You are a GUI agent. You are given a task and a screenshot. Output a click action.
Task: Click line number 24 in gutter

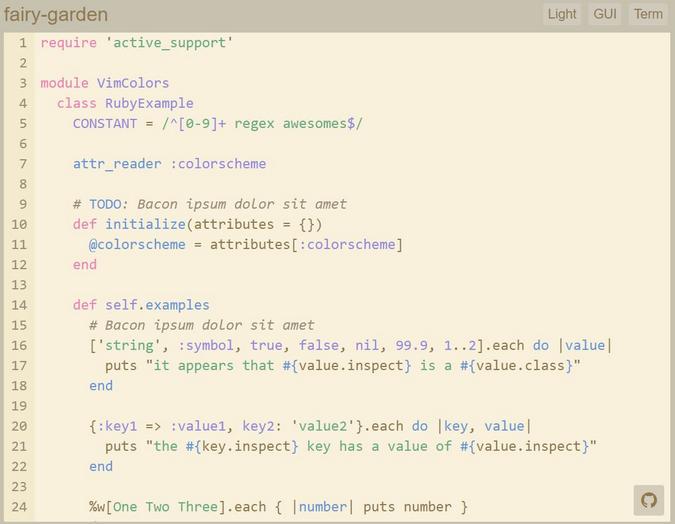[x=19, y=507]
